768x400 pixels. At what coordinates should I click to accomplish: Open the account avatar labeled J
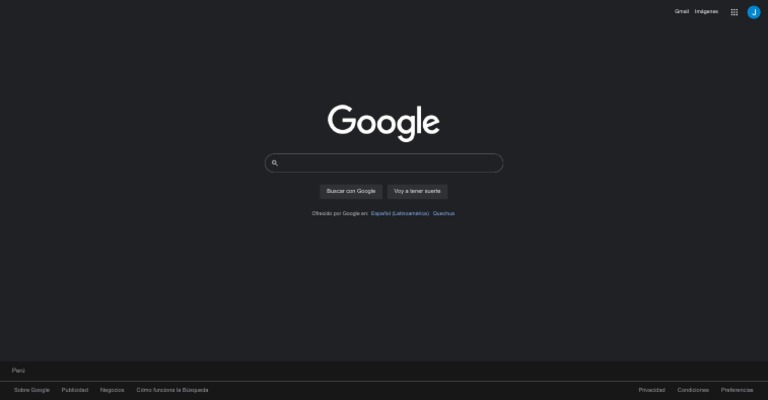coord(753,12)
